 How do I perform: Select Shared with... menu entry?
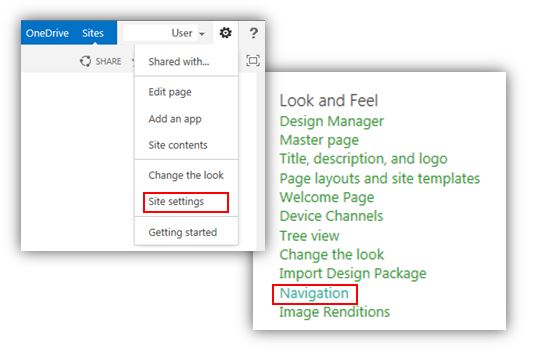pos(179,62)
